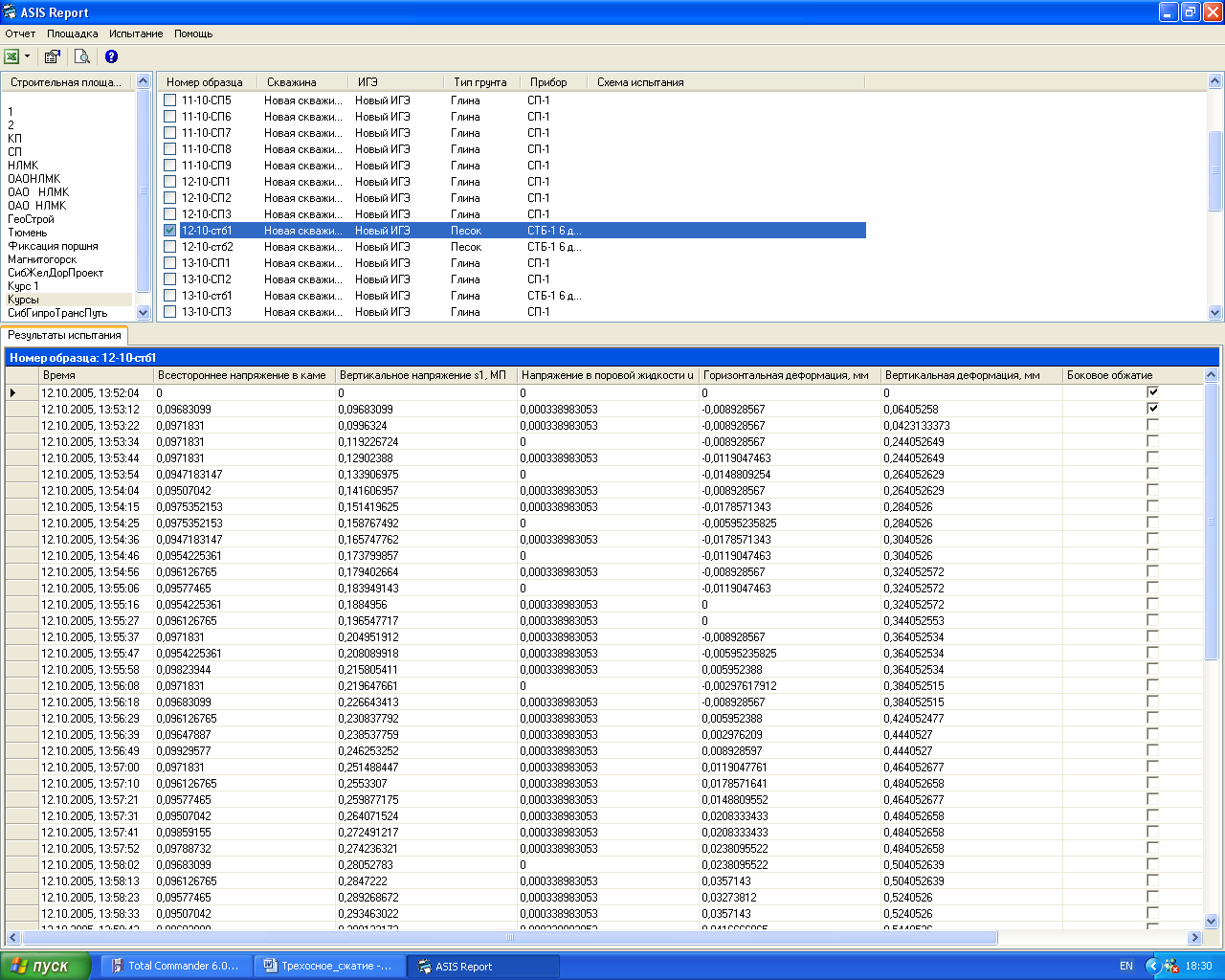Enable the 11-10-СП5 sample checkbox
Screen dimensions: 1225x980
click(169, 100)
